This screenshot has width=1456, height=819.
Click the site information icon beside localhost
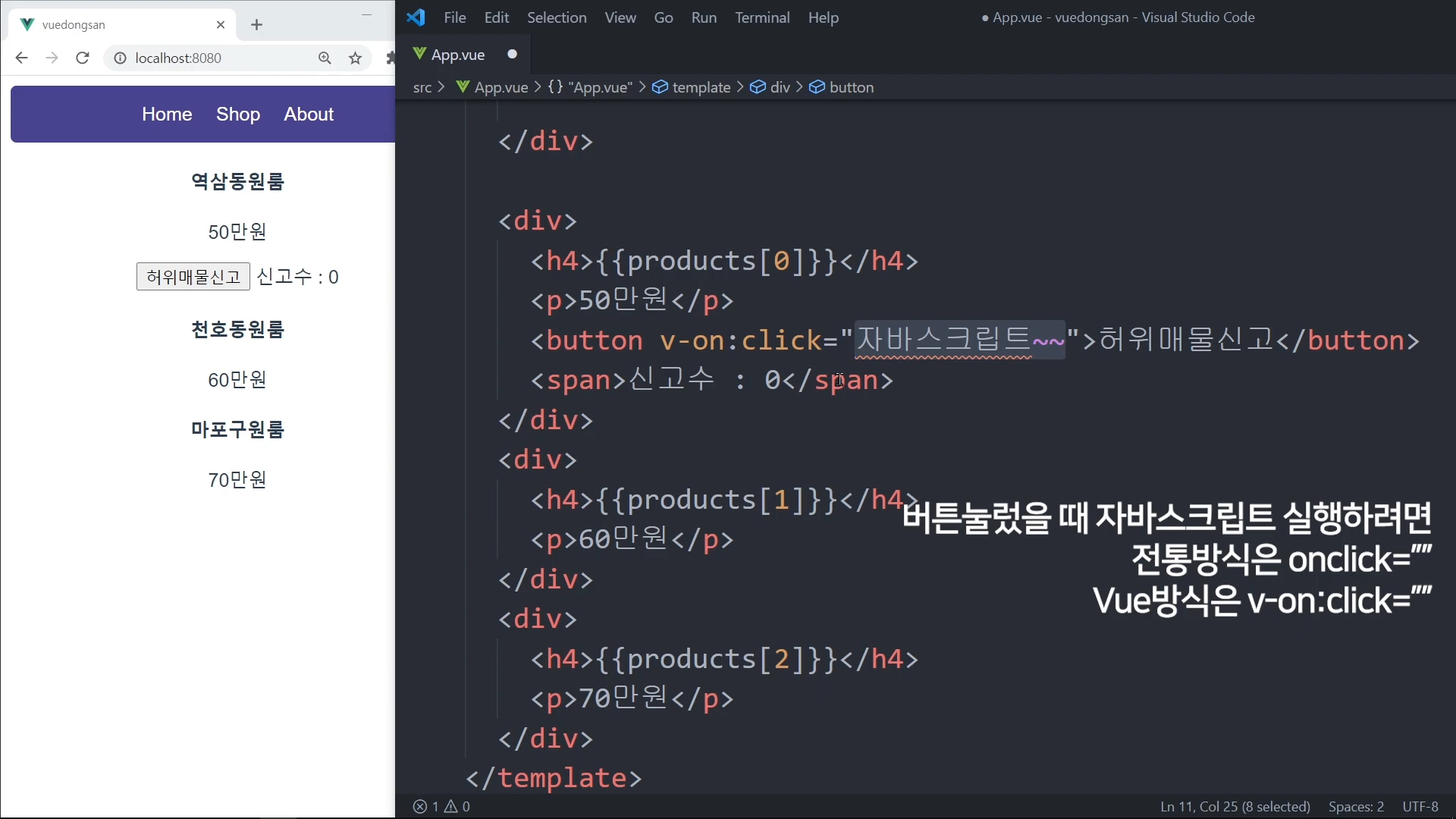(x=120, y=58)
